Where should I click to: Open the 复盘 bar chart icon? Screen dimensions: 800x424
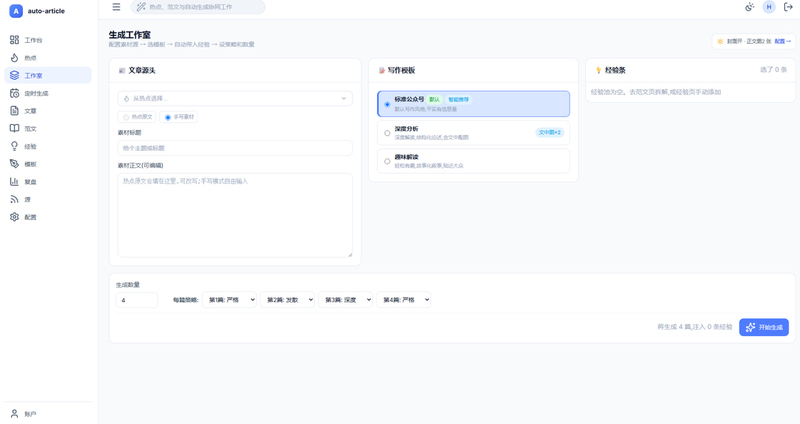[14, 181]
